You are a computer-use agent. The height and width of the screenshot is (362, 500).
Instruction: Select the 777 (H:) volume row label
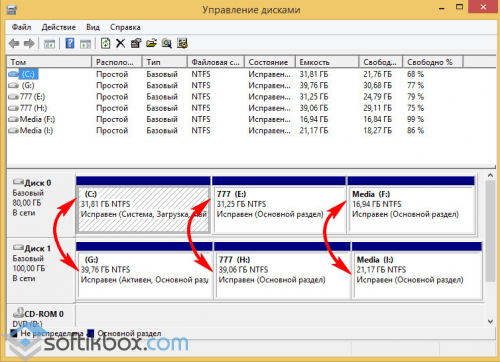click(x=33, y=108)
